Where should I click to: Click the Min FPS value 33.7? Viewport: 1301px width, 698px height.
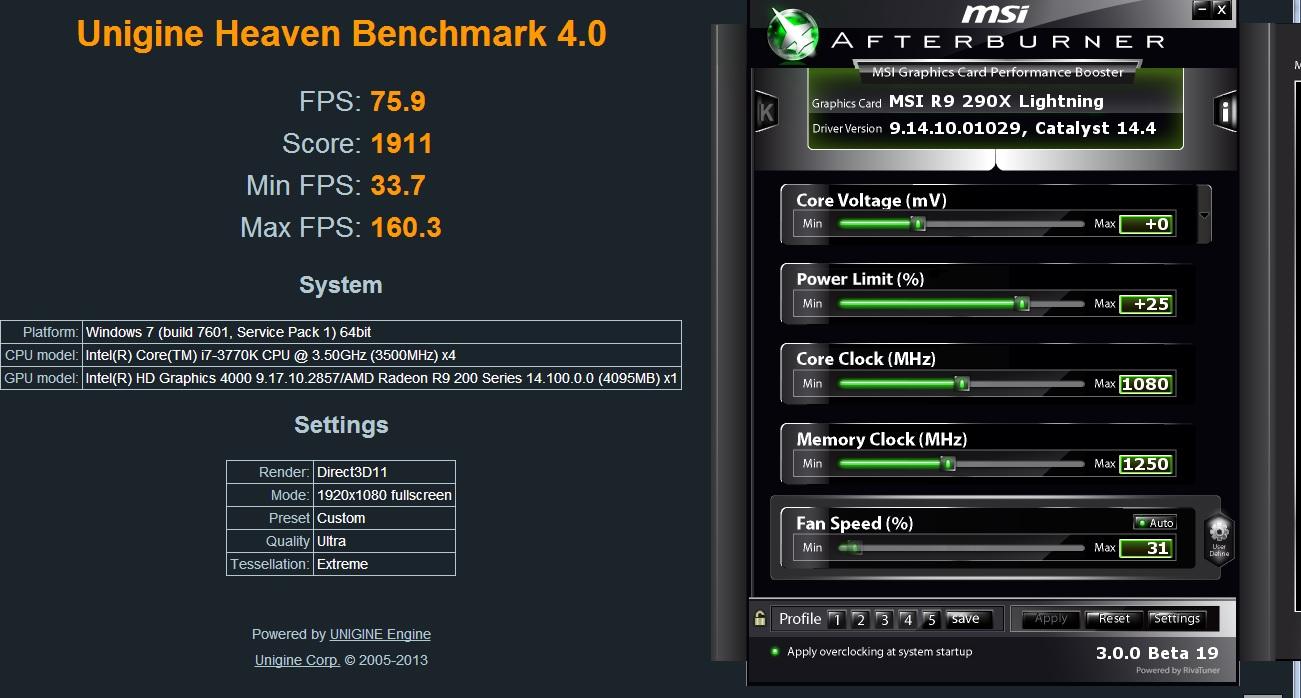coord(398,186)
